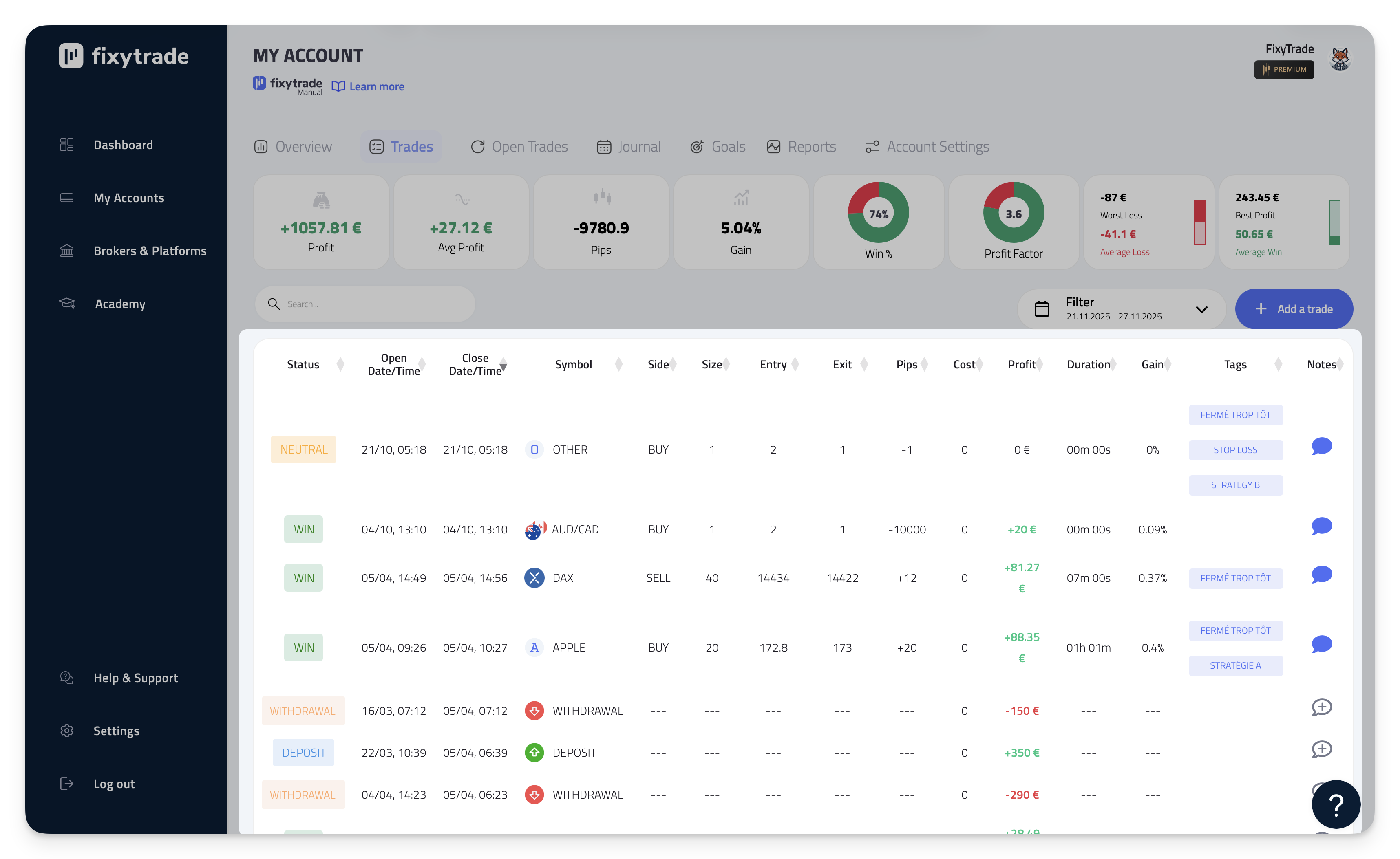The image size is (1400, 859).
Task: Open Brokers & Platforms from the sidebar
Action: 150,251
